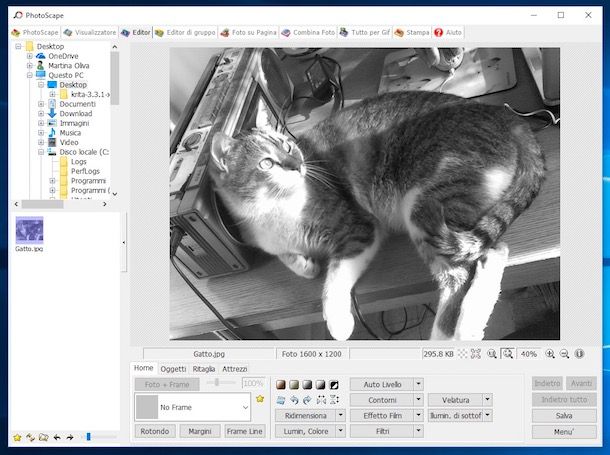Click dotted grid icon next to file size
Viewport: 610px width, 455px height.
click(462, 354)
